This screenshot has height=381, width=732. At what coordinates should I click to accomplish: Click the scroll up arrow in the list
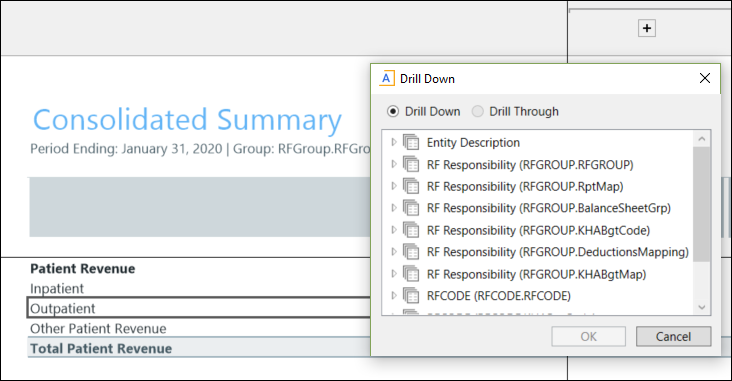702,139
